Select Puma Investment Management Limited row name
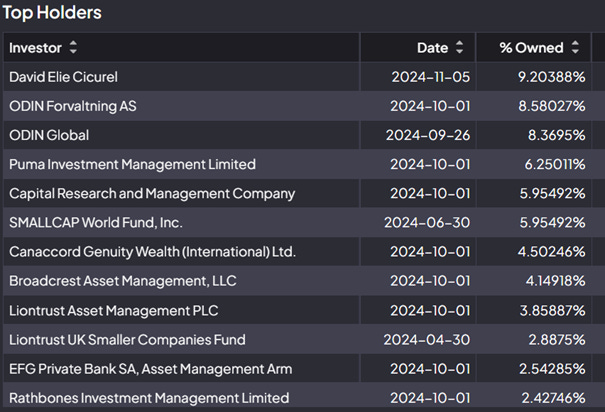Screen dimensions: 605x412 pos(132,164)
